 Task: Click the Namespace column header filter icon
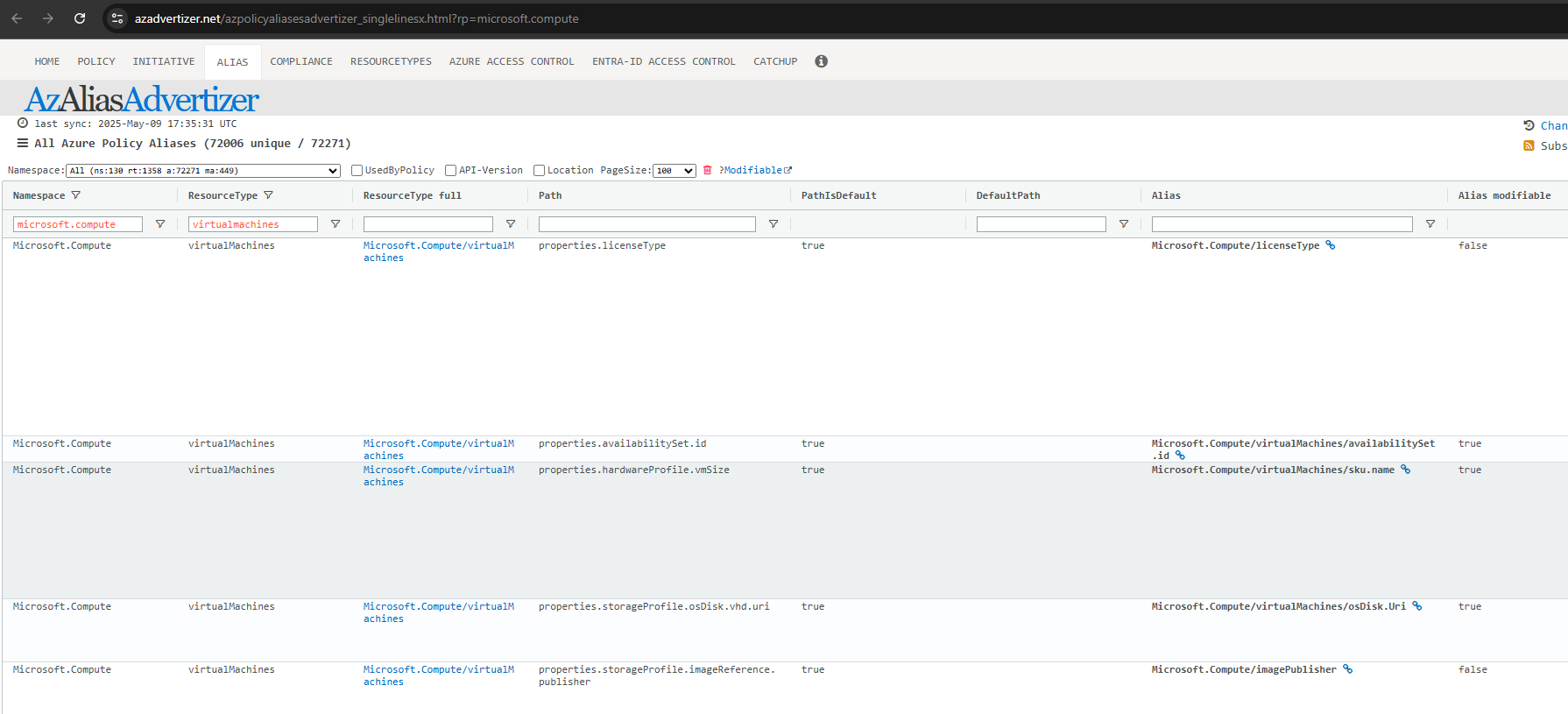(75, 195)
